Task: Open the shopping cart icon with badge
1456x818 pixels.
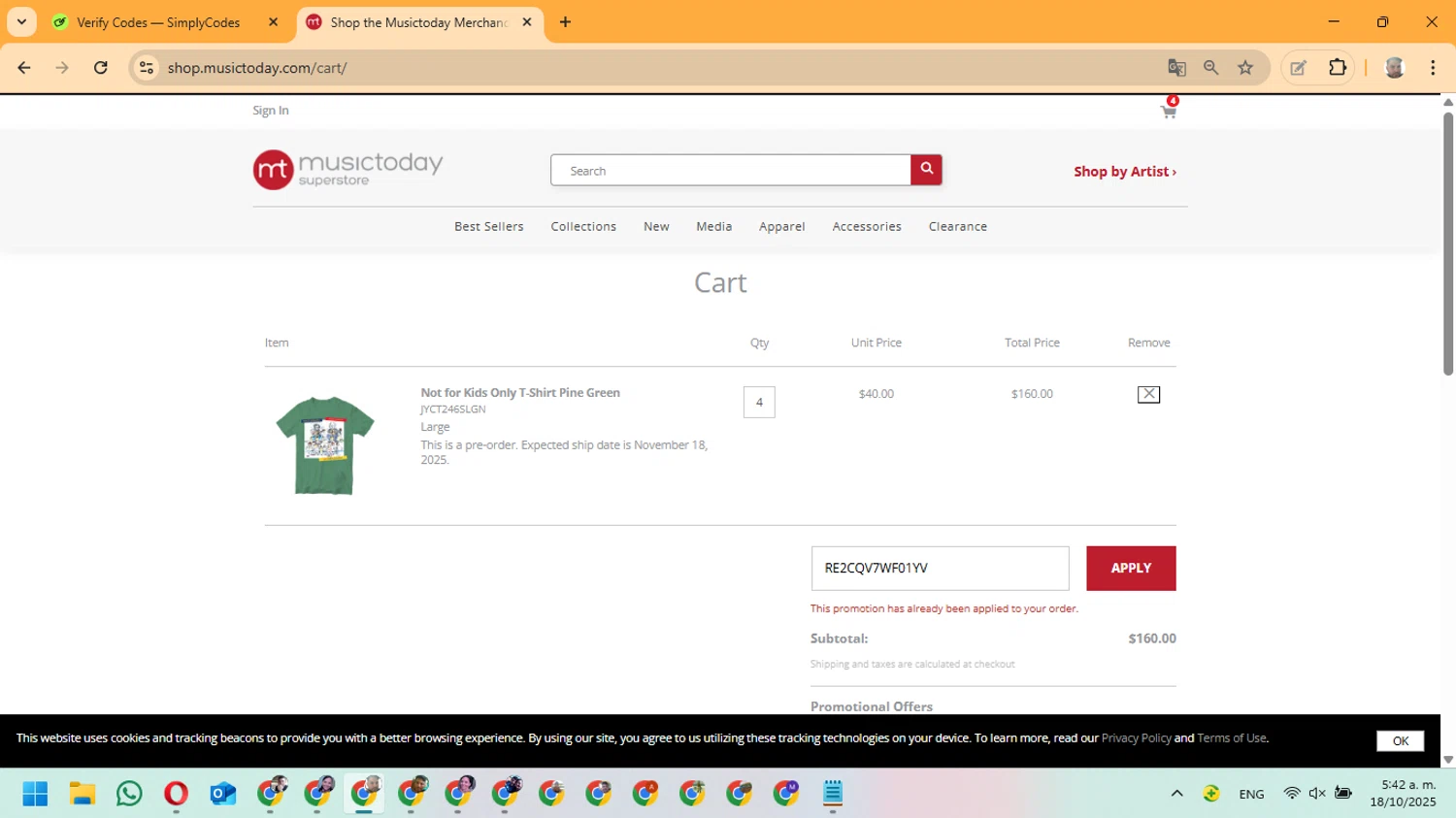Action: pos(1170,110)
